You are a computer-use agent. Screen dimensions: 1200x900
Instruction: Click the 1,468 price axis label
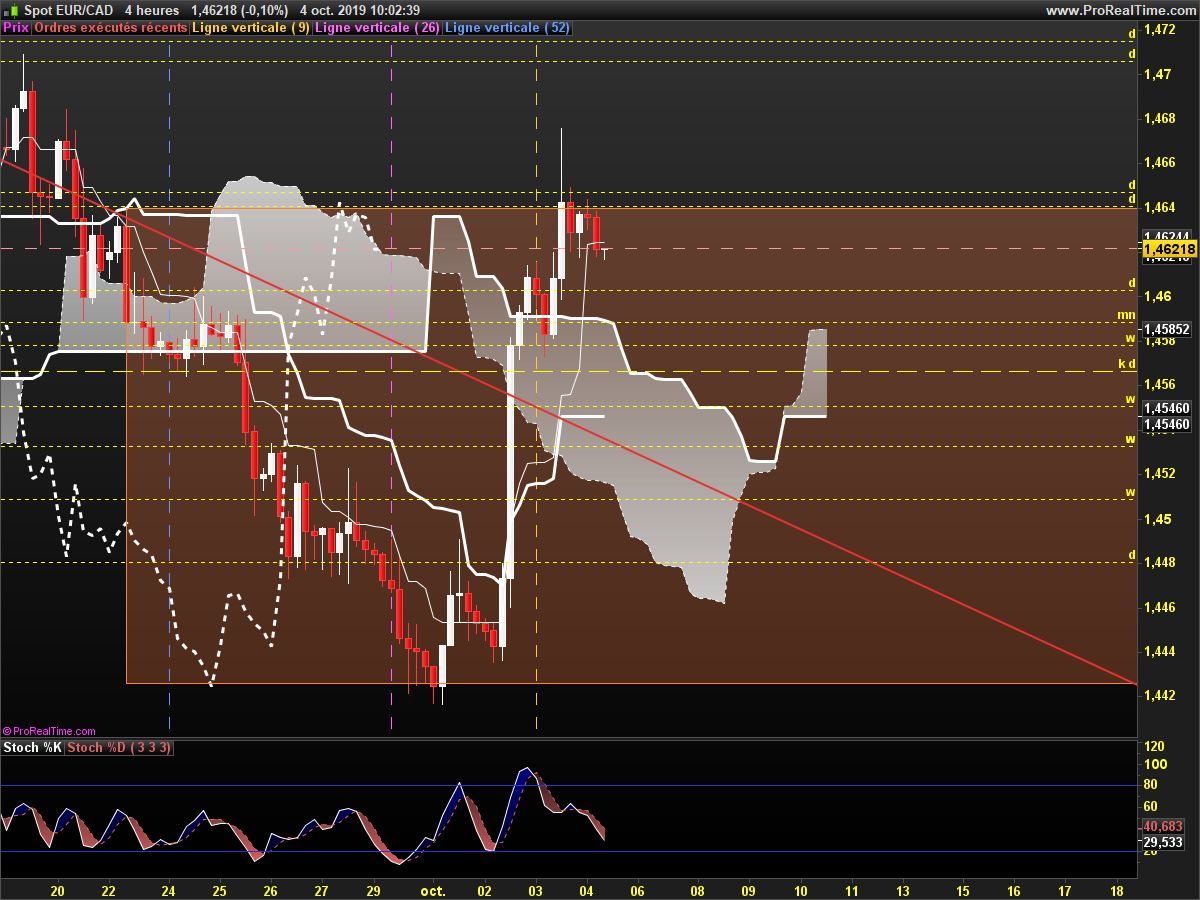pyautogui.click(x=1160, y=118)
